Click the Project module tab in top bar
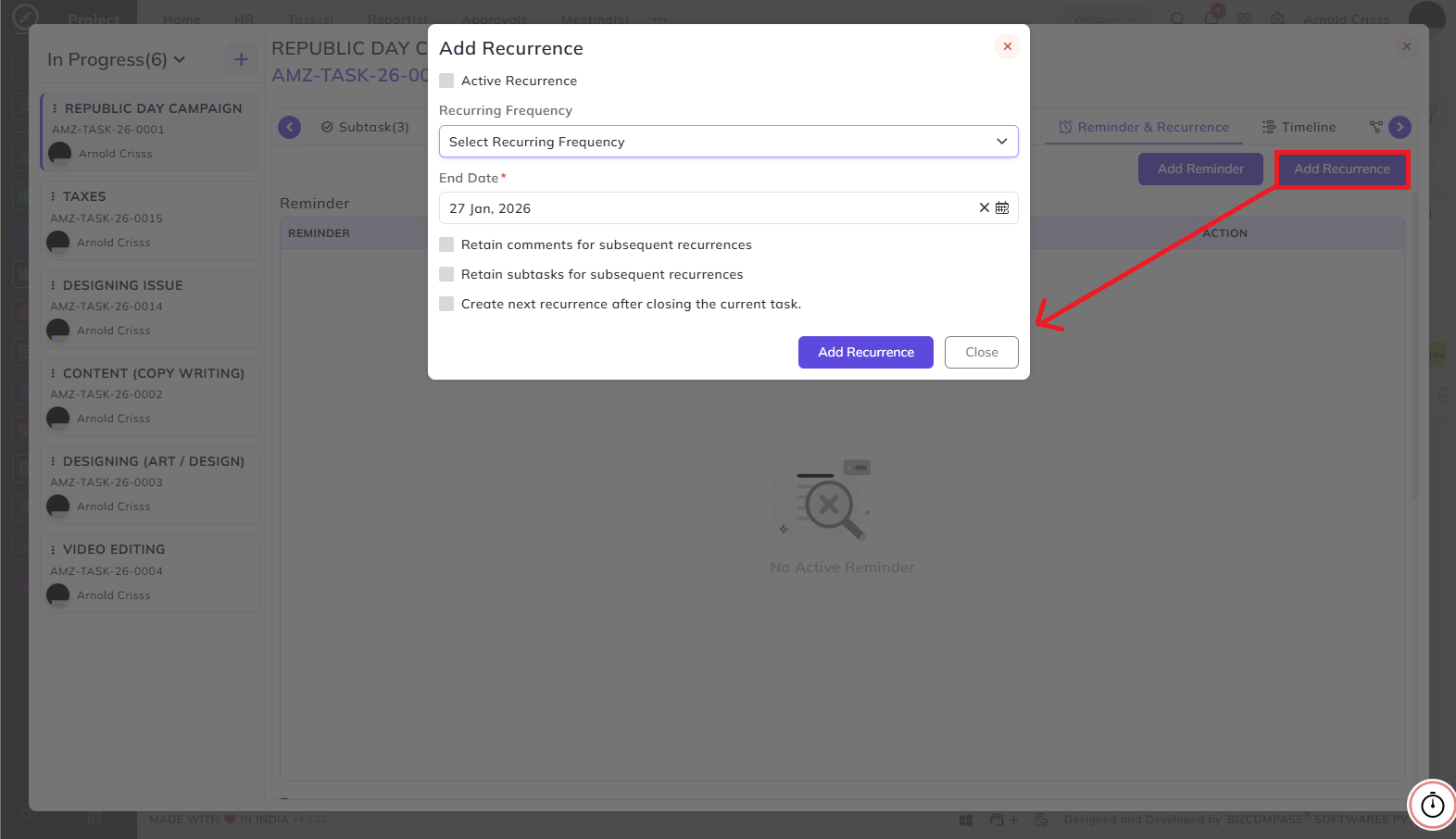1456x839 pixels. point(94,19)
